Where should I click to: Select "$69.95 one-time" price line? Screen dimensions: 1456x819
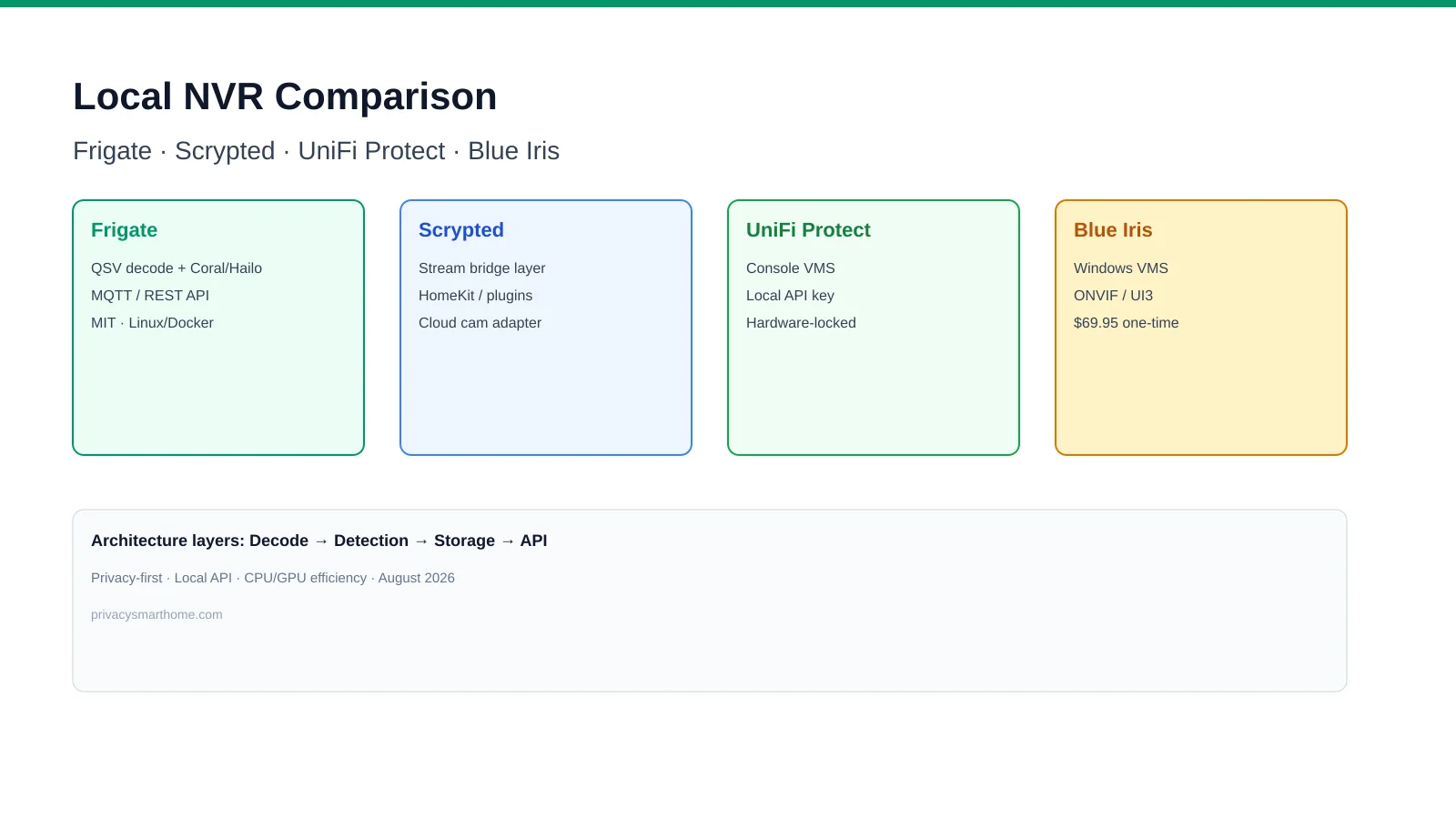(x=1126, y=323)
